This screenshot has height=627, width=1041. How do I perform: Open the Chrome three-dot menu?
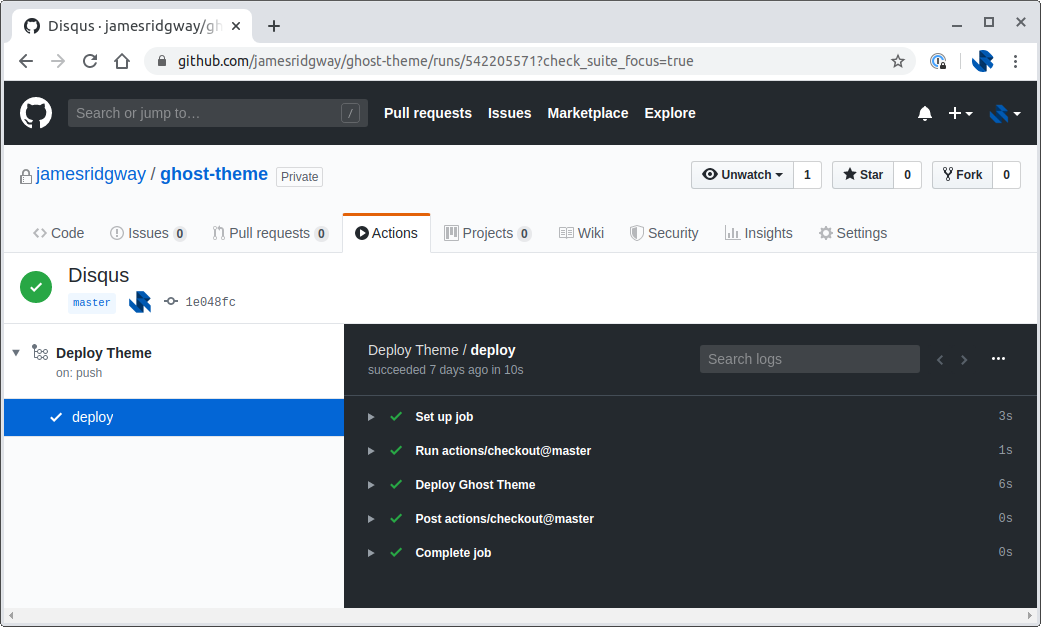pos(1015,61)
